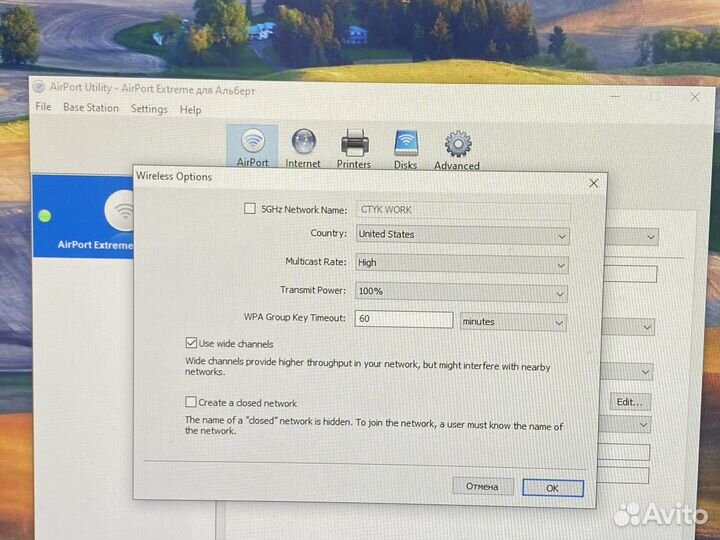Click the AirPort Utility title bar icon
Image resolution: width=720 pixels, height=540 pixels.
click(39, 86)
